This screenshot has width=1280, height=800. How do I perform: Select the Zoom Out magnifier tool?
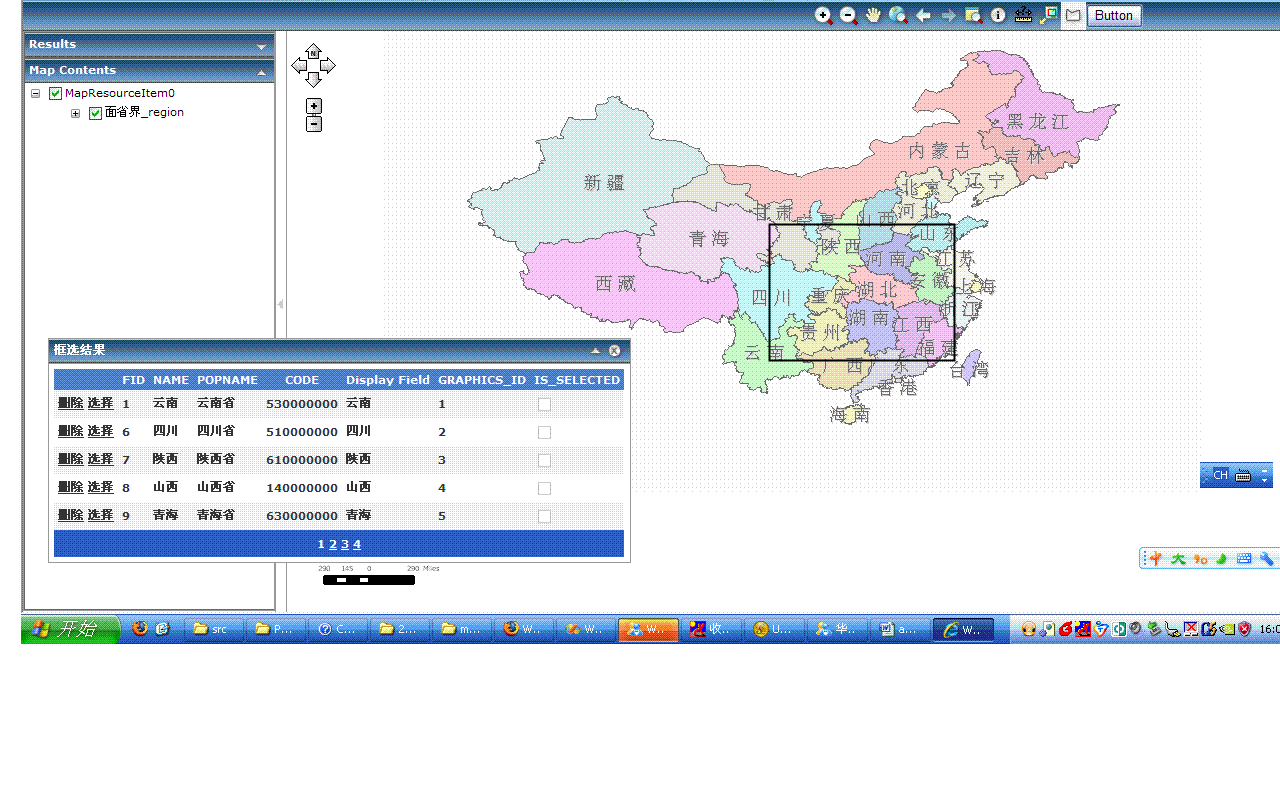click(x=848, y=15)
